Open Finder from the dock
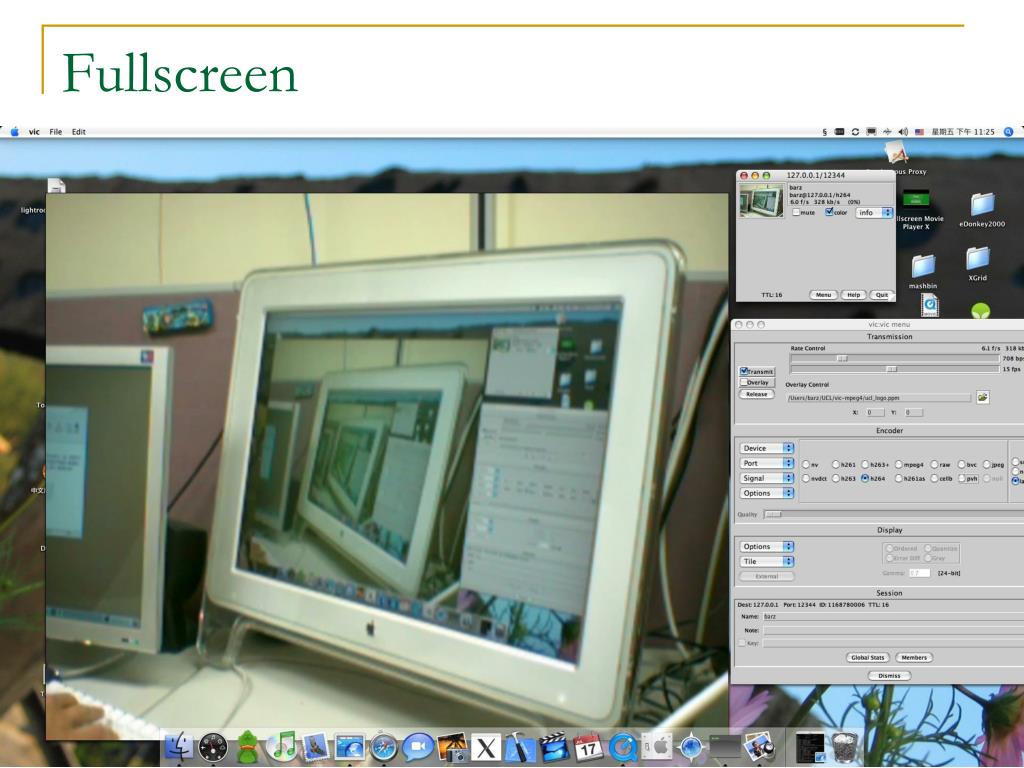The height and width of the screenshot is (768, 1024). tap(178, 746)
